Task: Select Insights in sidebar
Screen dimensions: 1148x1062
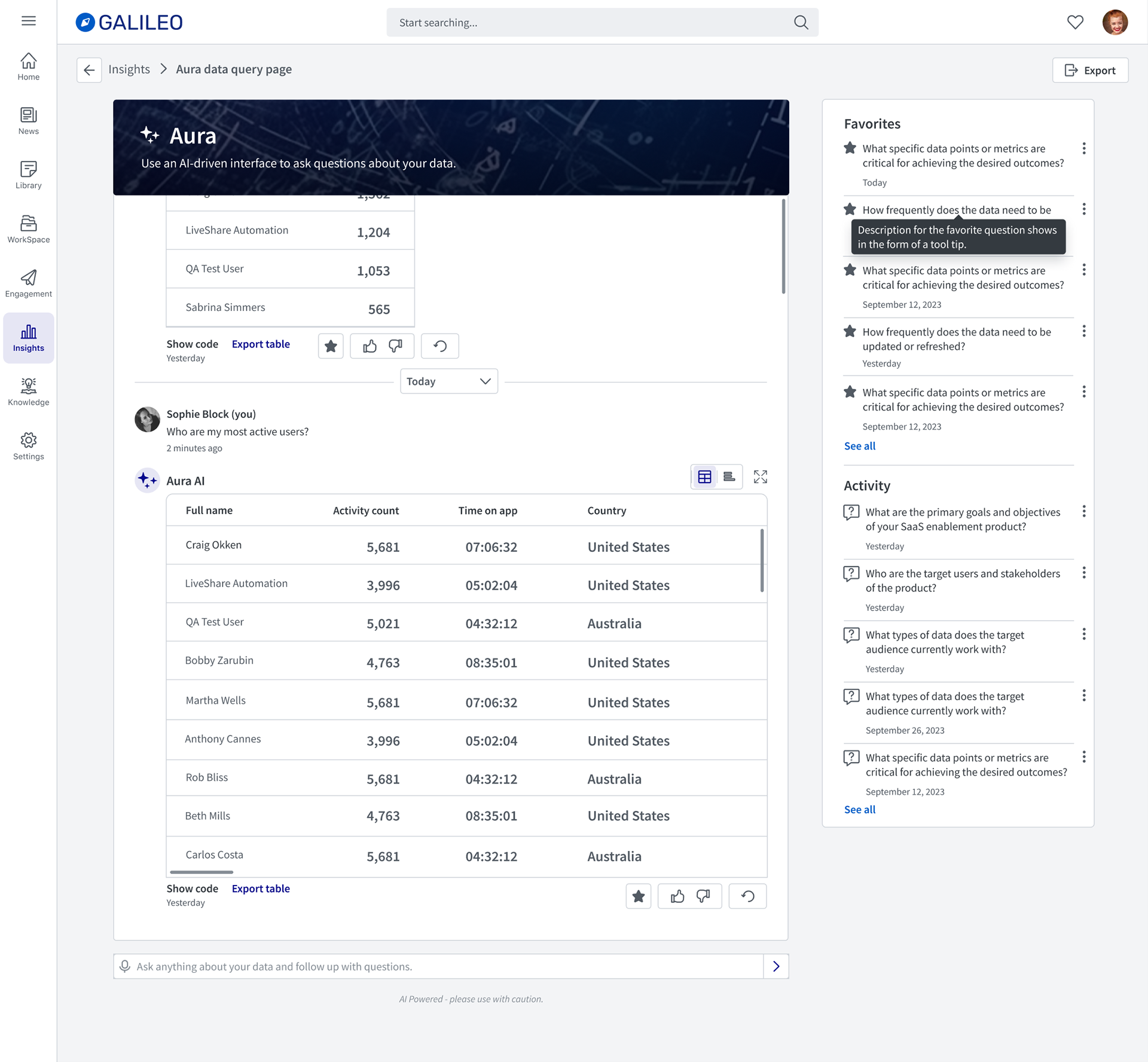Action: point(28,338)
